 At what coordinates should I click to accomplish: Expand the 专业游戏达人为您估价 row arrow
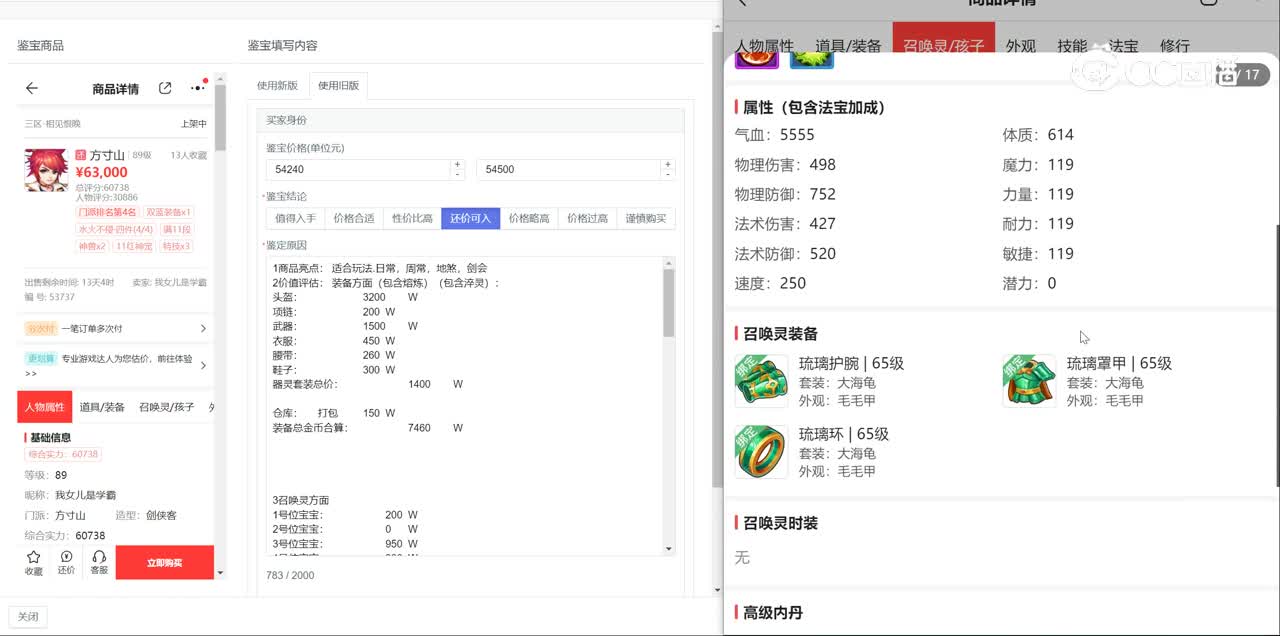203,365
